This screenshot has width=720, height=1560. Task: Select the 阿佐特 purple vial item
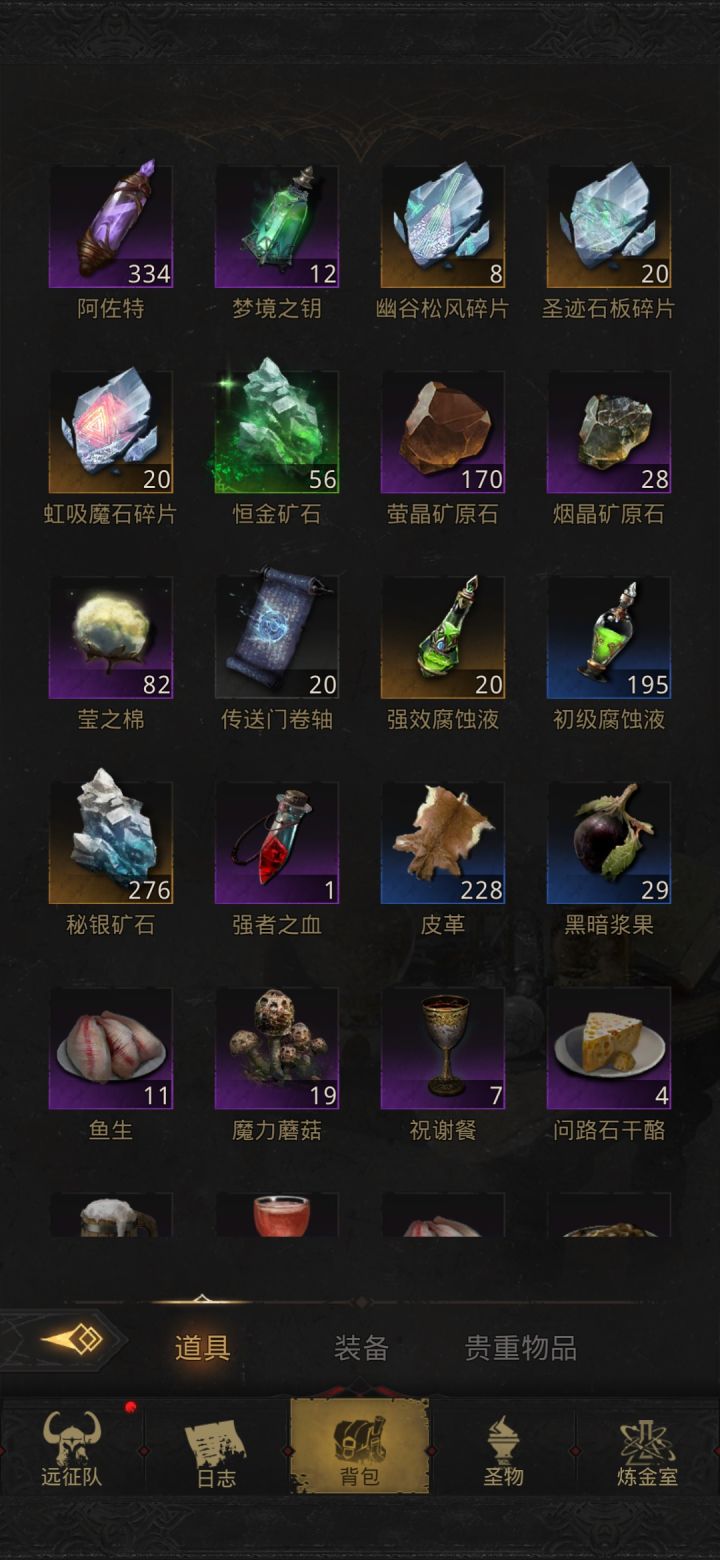(x=111, y=227)
